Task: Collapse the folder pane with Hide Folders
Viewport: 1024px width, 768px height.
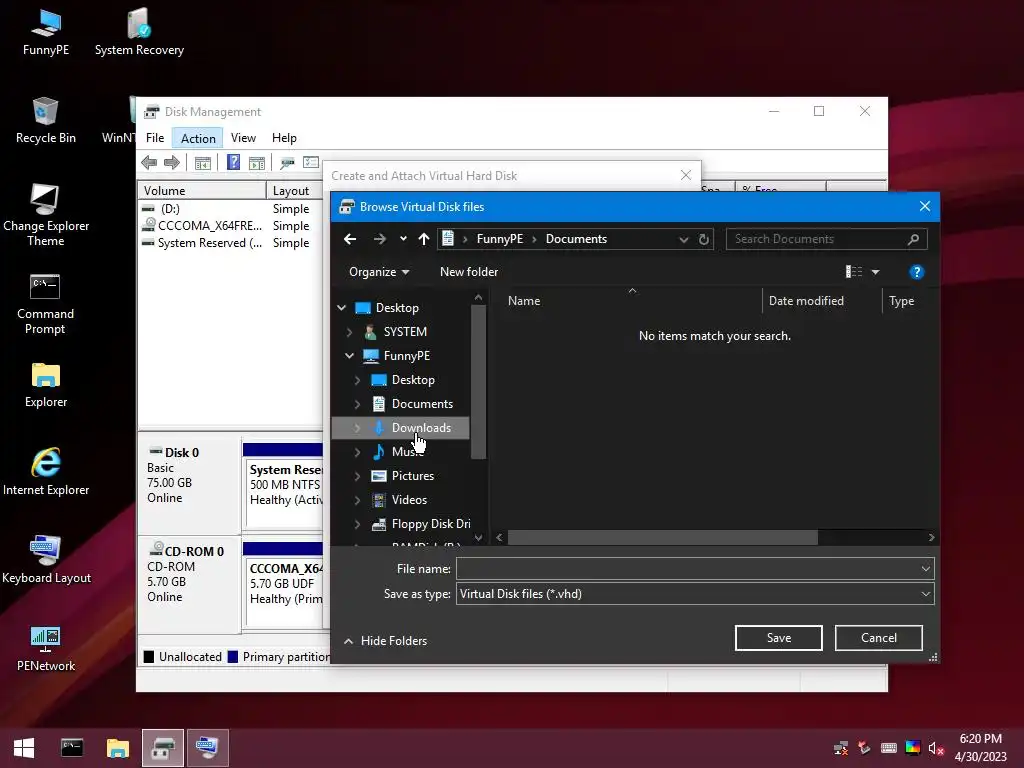Action: pos(386,641)
